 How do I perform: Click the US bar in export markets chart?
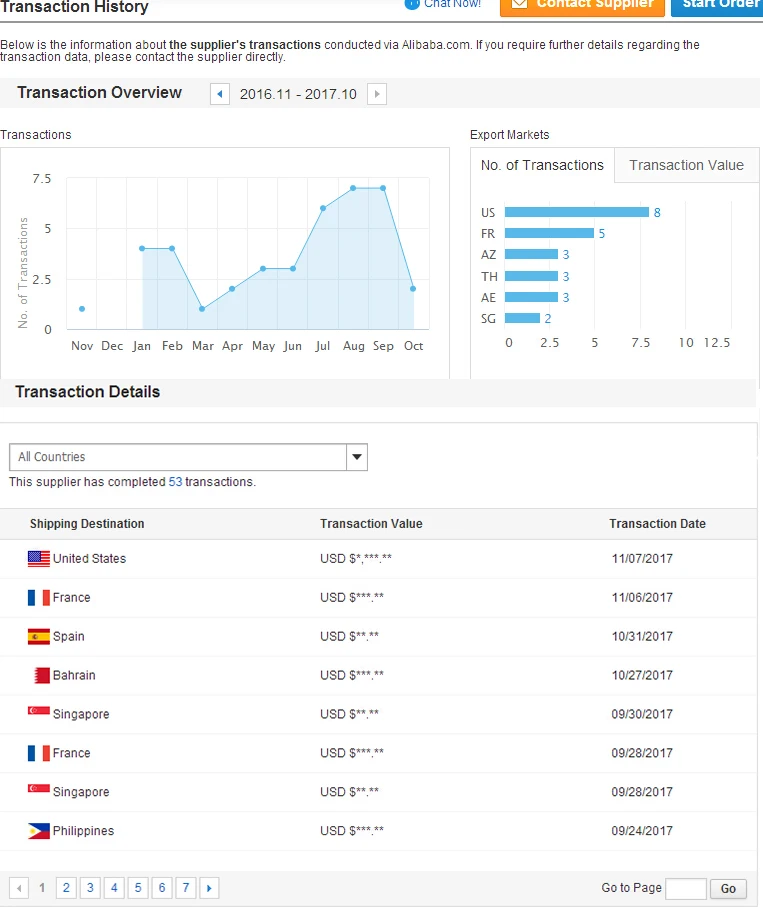click(x=577, y=212)
